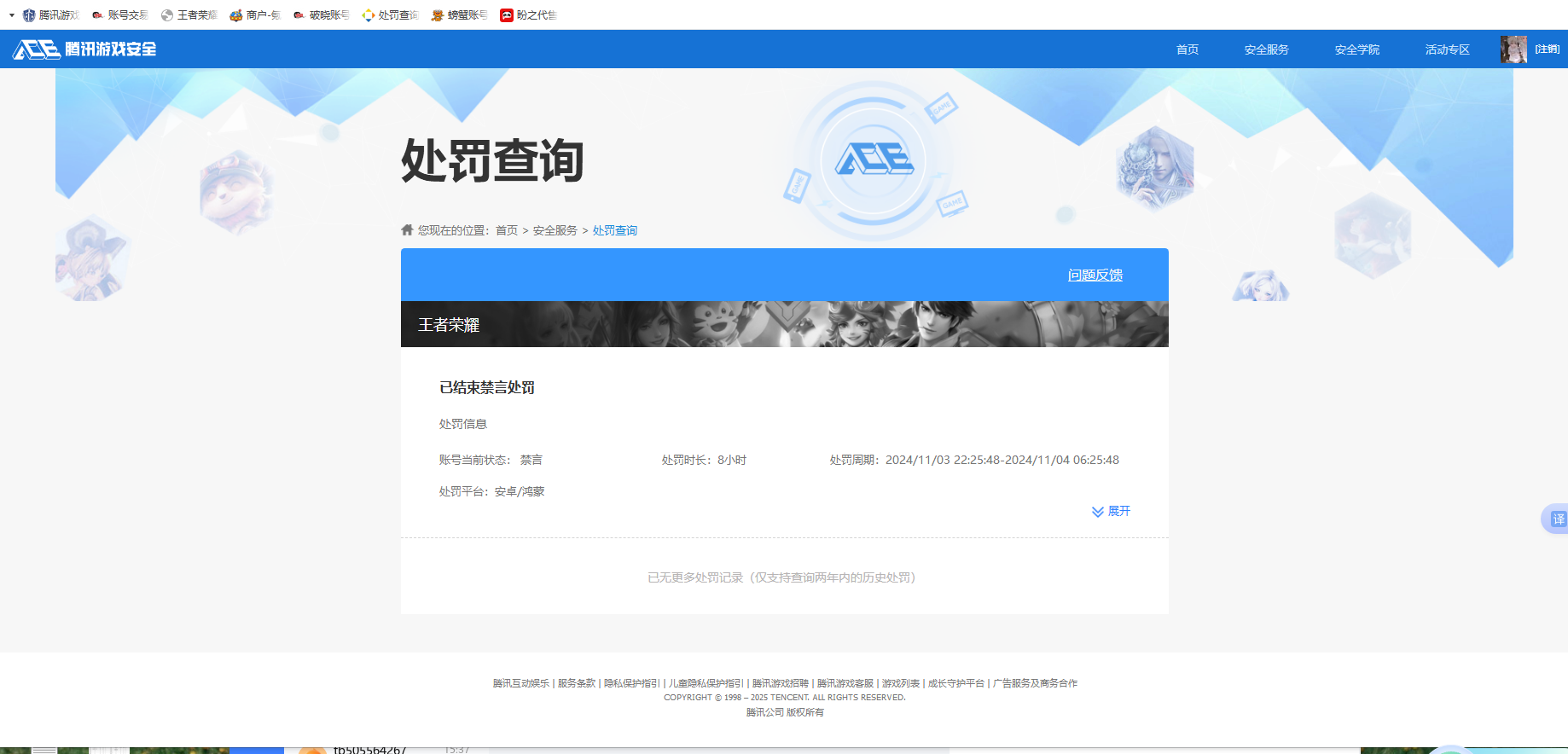This screenshot has height=754, width=1568.
Task: Click the 已无更多处罚记录 notice text
Action: click(x=781, y=577)
